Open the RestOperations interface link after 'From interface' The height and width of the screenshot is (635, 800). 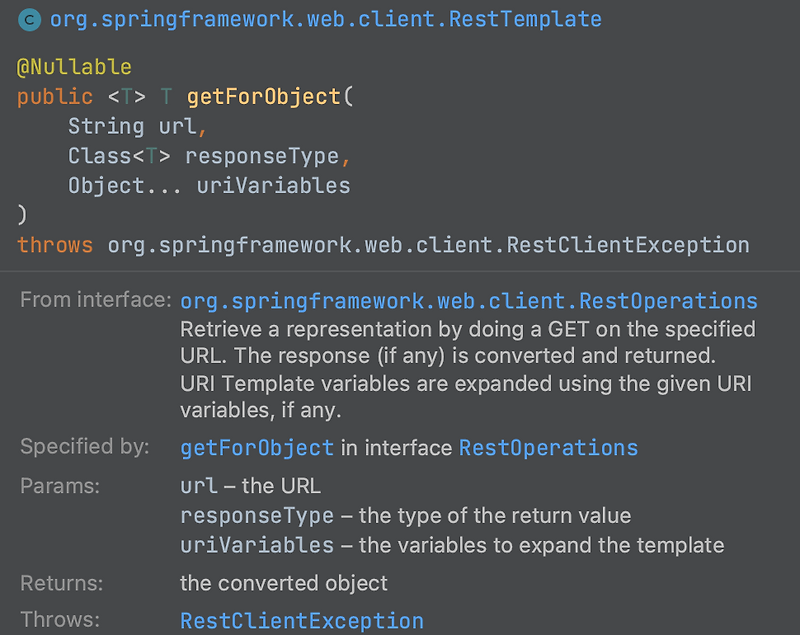point(469,301)
